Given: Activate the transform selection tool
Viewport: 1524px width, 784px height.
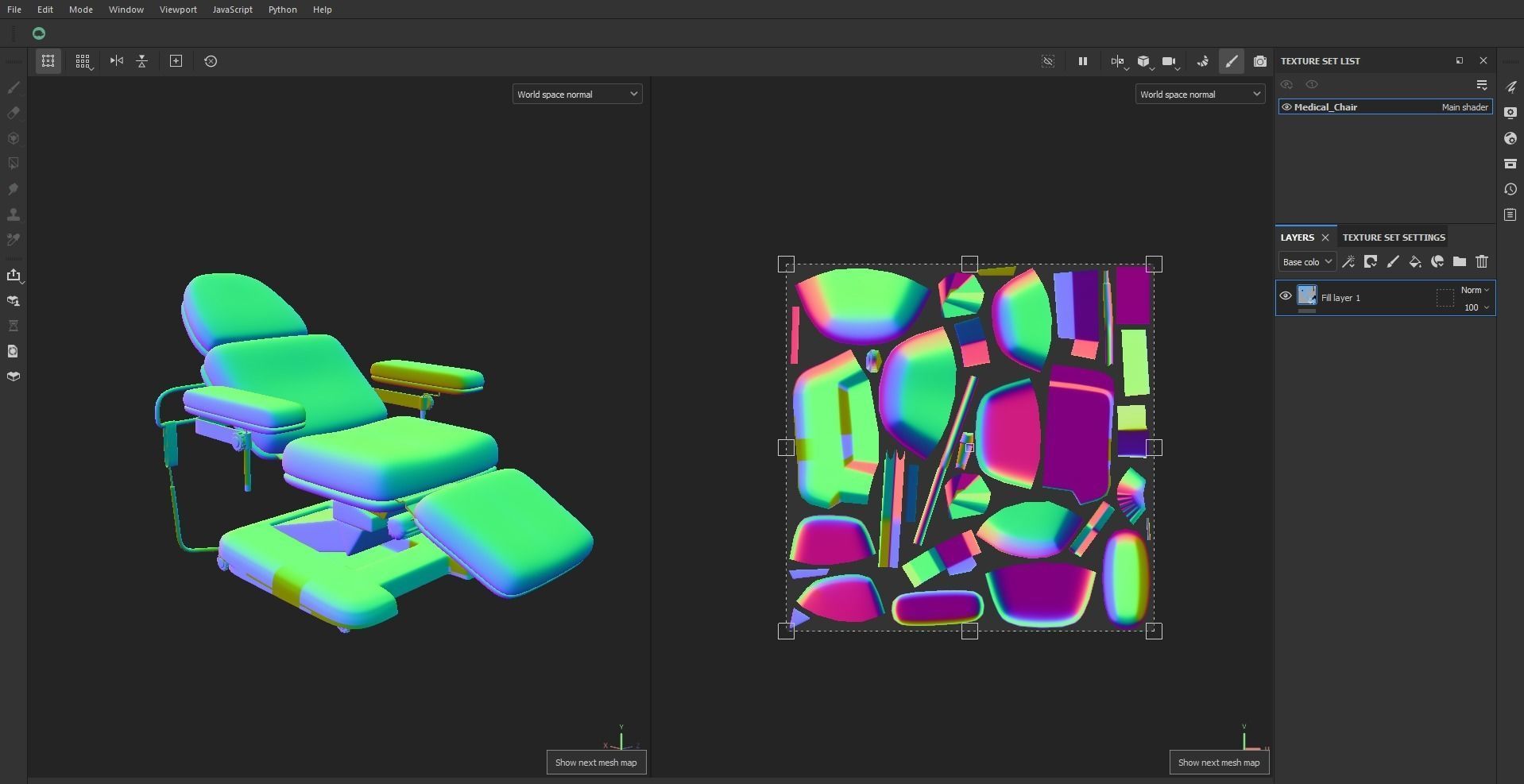Looking at the screenshot, I should [48, 61].
